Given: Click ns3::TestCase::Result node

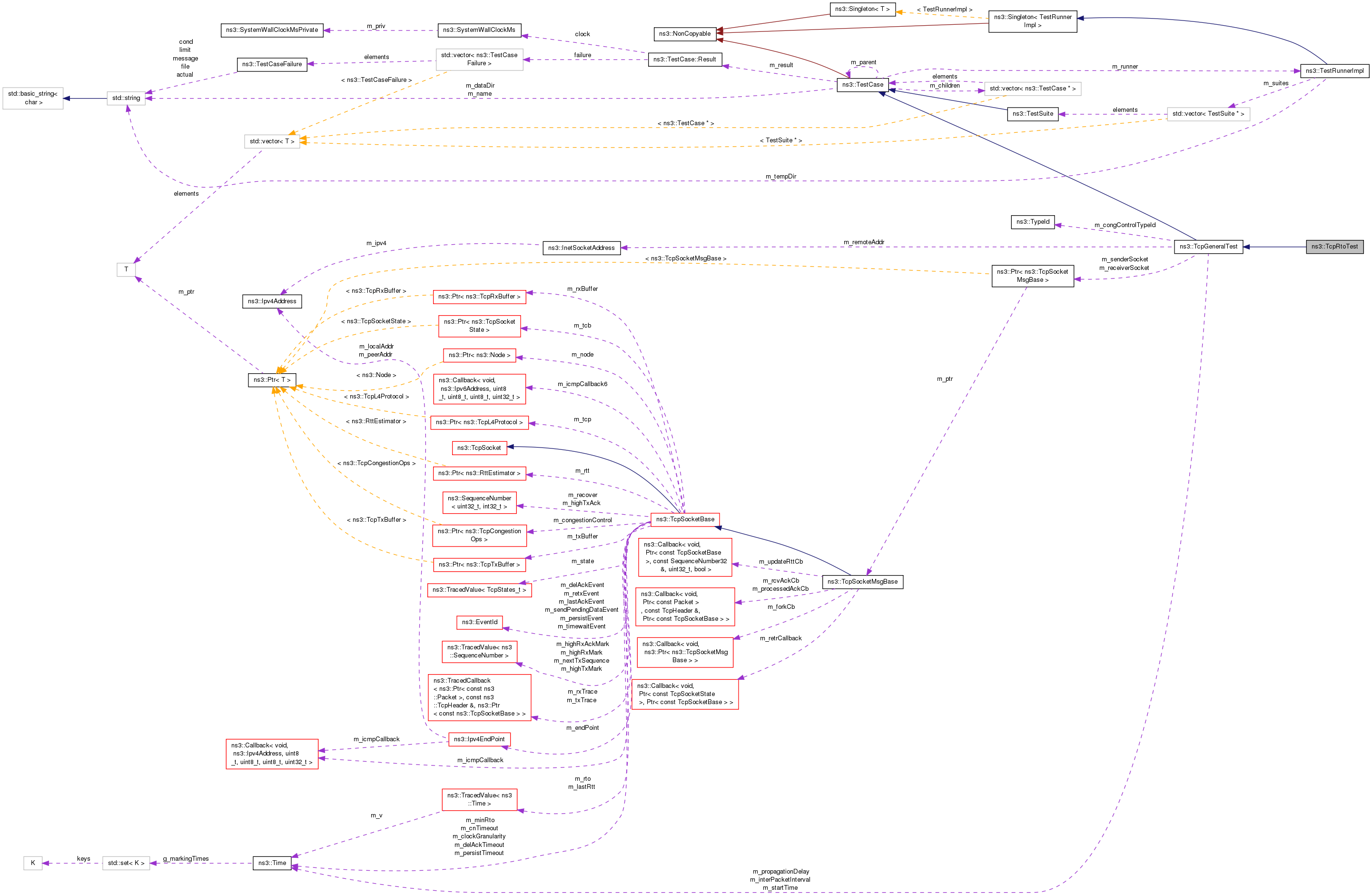Looking at the screenshot, I should [x=684, y=60].
